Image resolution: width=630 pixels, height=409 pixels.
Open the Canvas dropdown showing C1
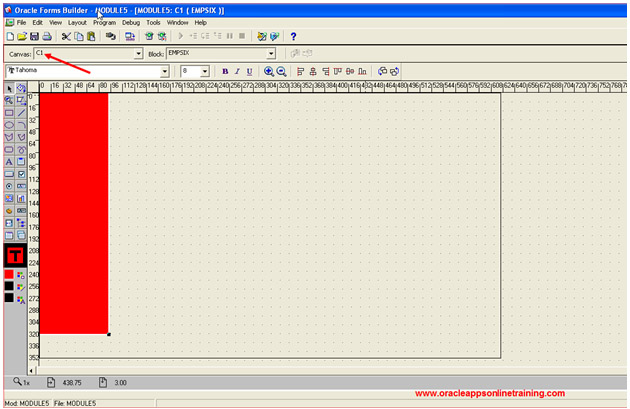tap(138, 53)
